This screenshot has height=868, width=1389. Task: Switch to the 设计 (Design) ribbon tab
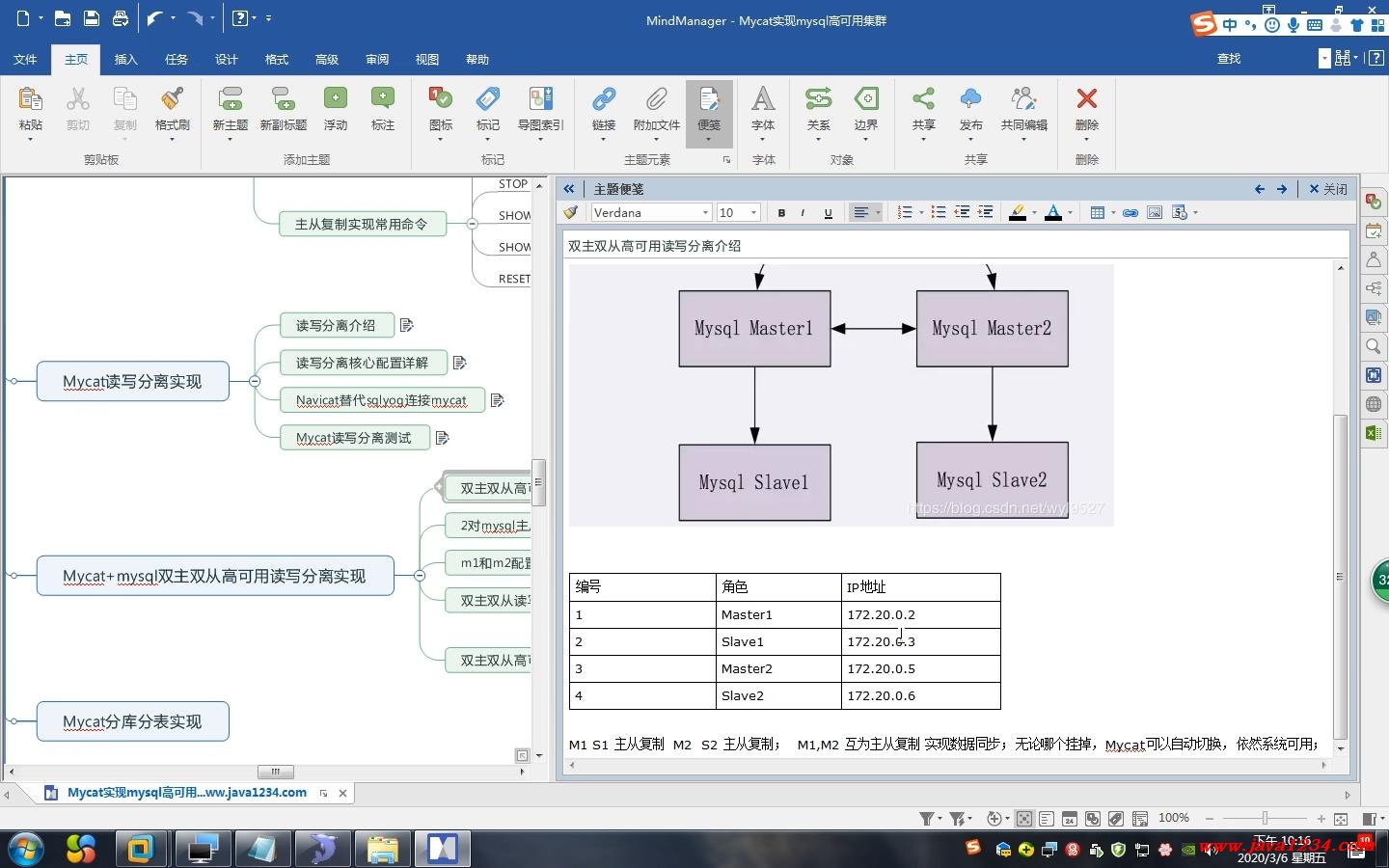click(227, 60)
